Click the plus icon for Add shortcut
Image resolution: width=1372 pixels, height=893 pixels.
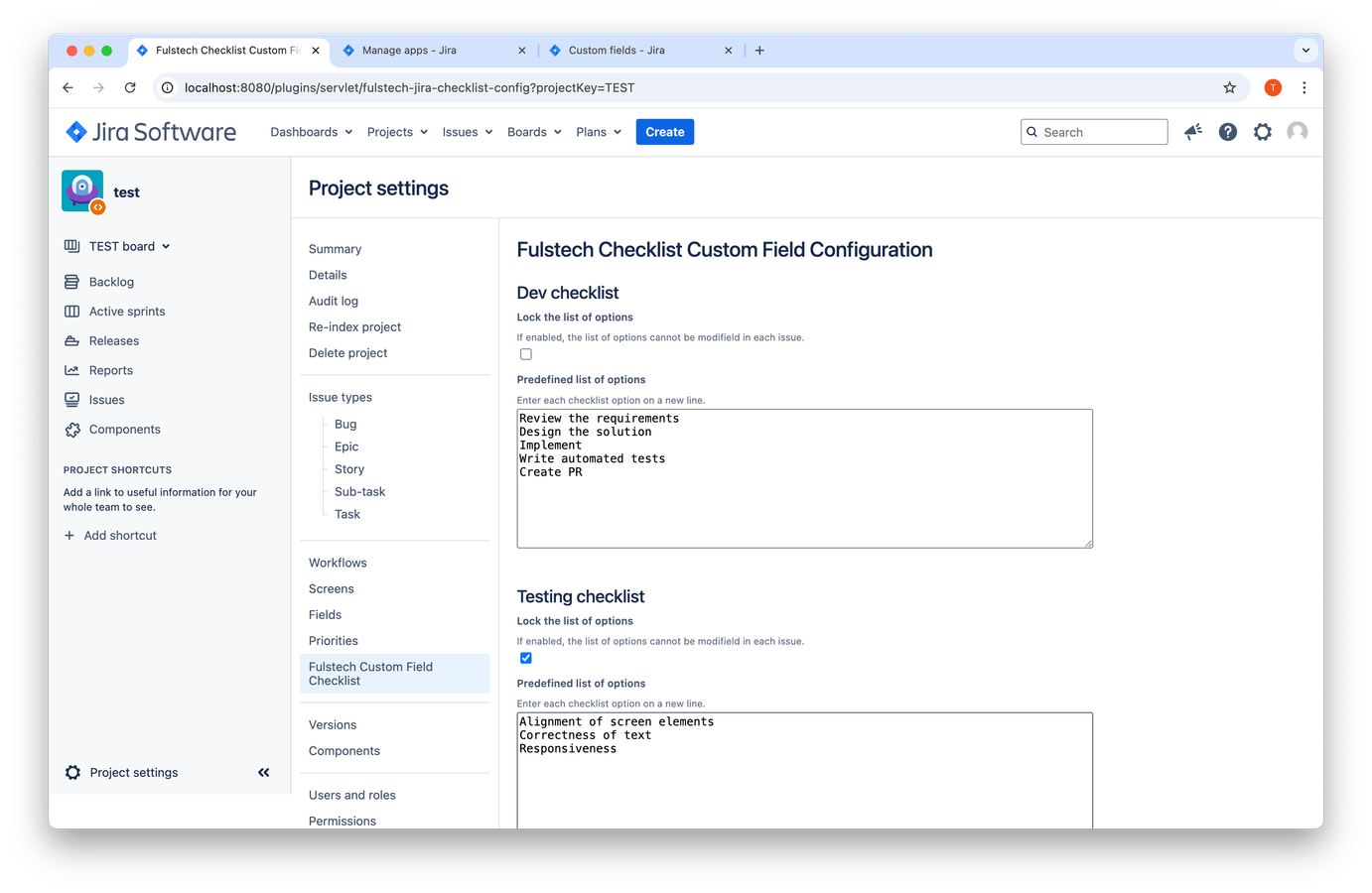click(x=69, y=536)
